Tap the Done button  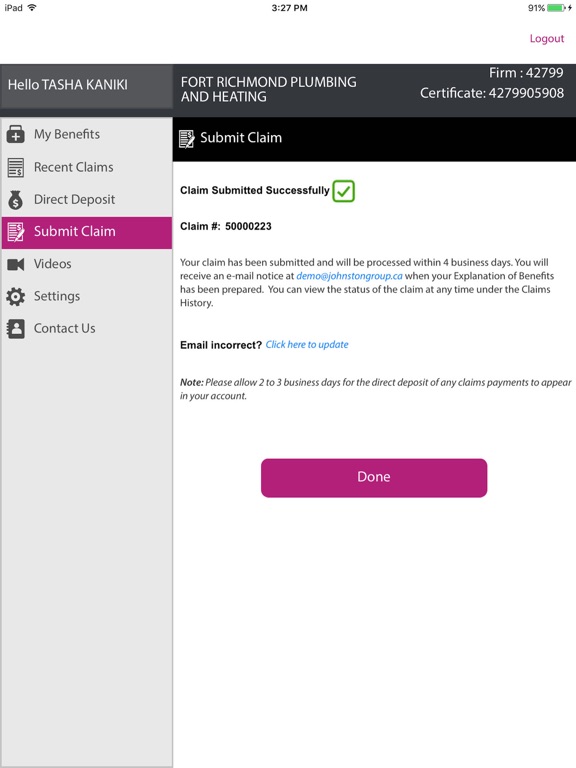(x=374, y=478)
